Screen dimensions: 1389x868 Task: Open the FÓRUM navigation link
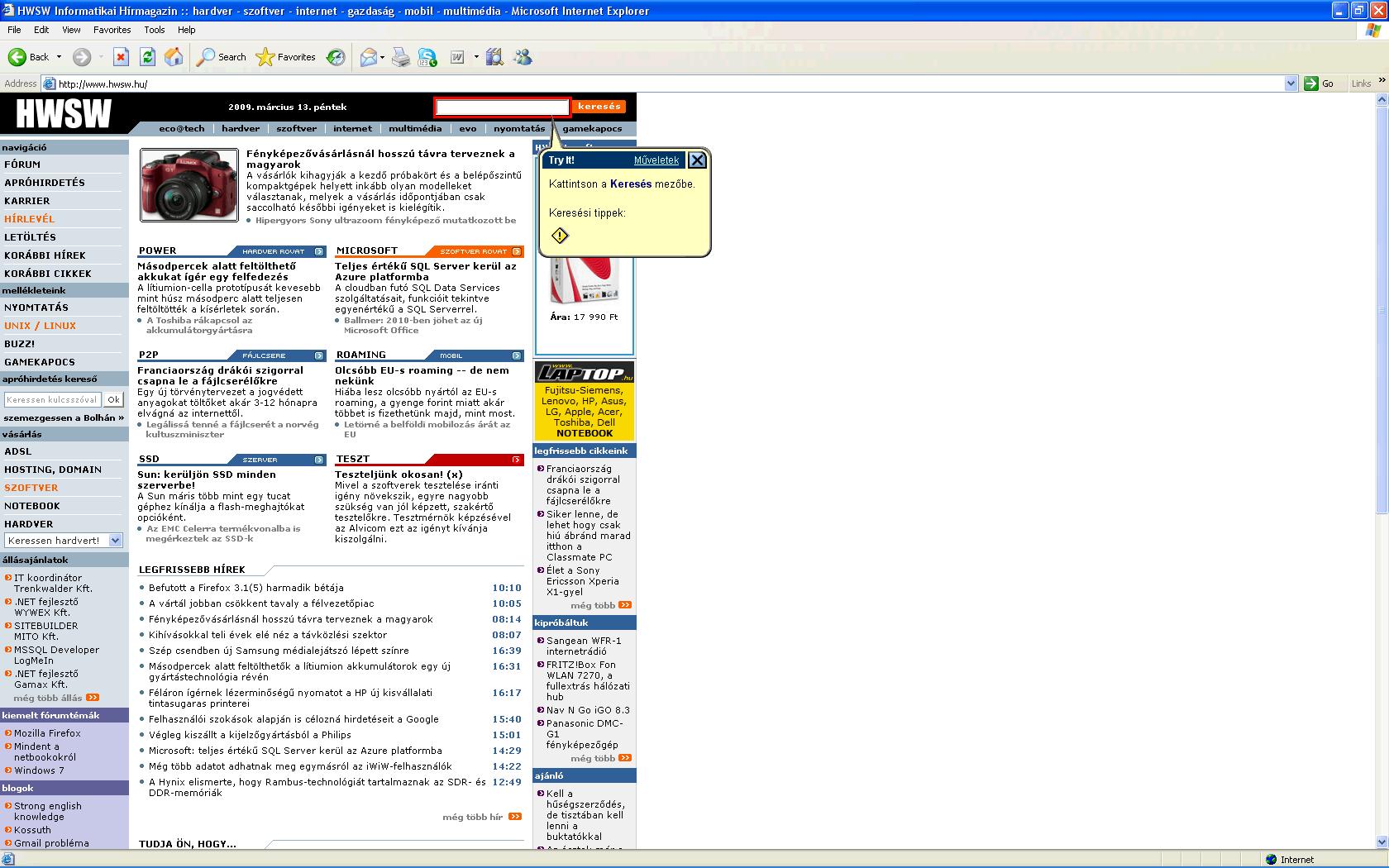(22, 165)
